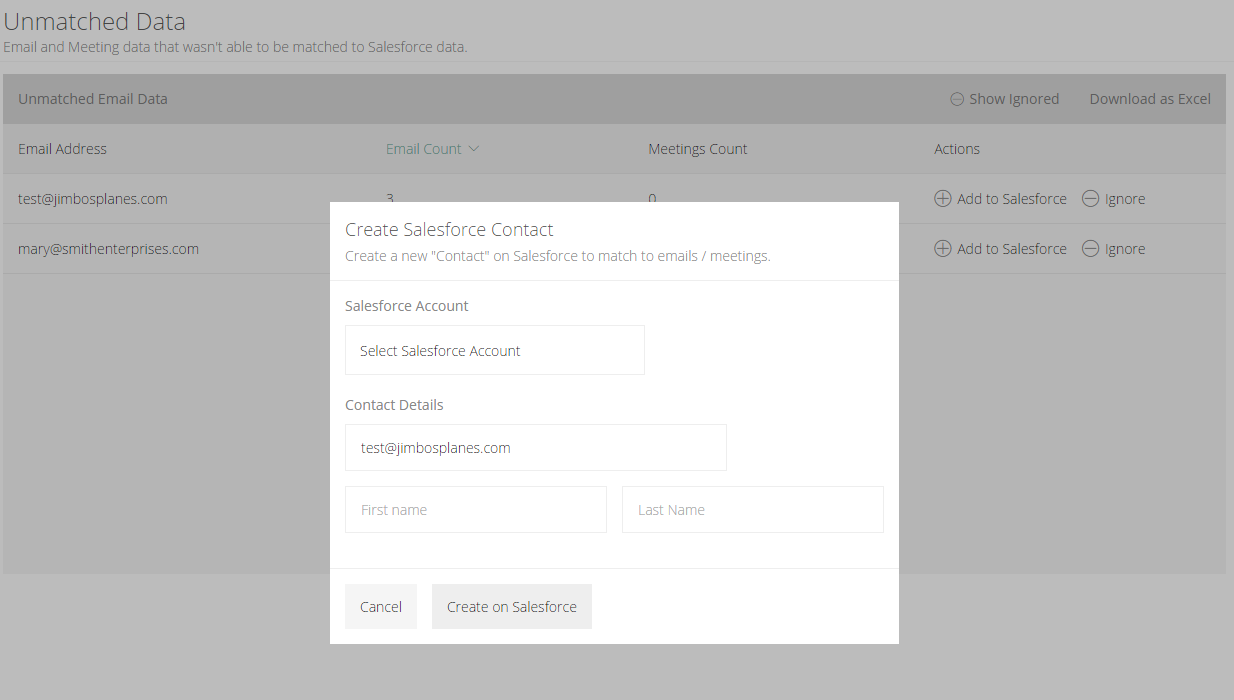Screen dimensions: 1234x700
Task: Click Download as Excel link
Action: tap(1150, 99)
